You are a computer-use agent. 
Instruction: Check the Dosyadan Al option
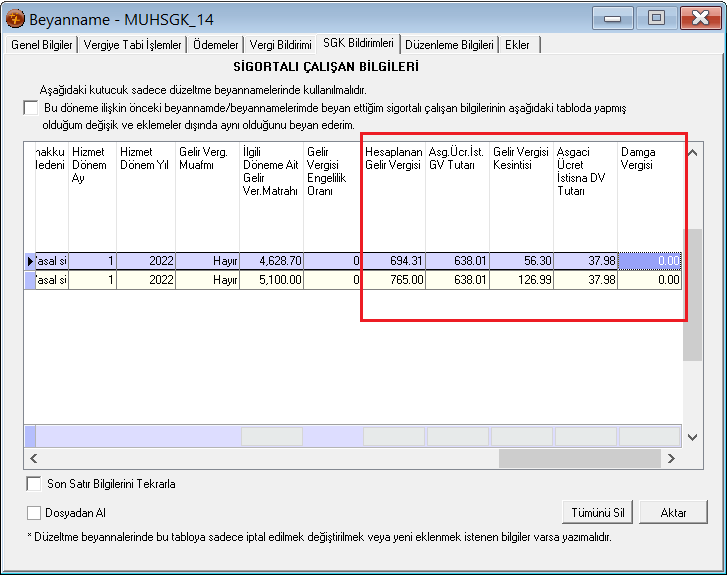(35, 513)
